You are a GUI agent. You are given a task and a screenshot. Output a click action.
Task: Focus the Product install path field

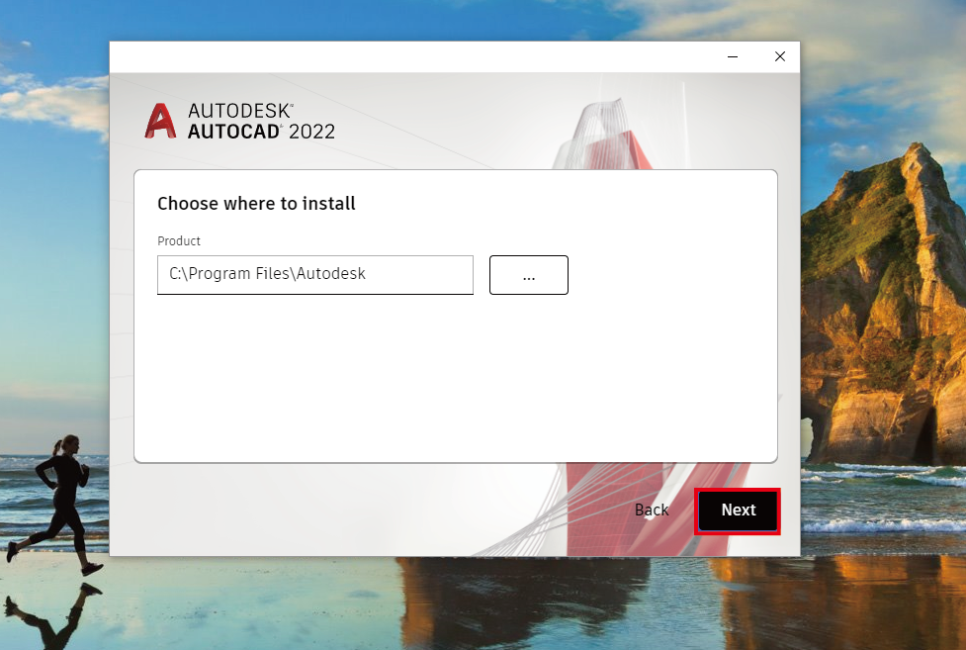click(x=315, y=275)
